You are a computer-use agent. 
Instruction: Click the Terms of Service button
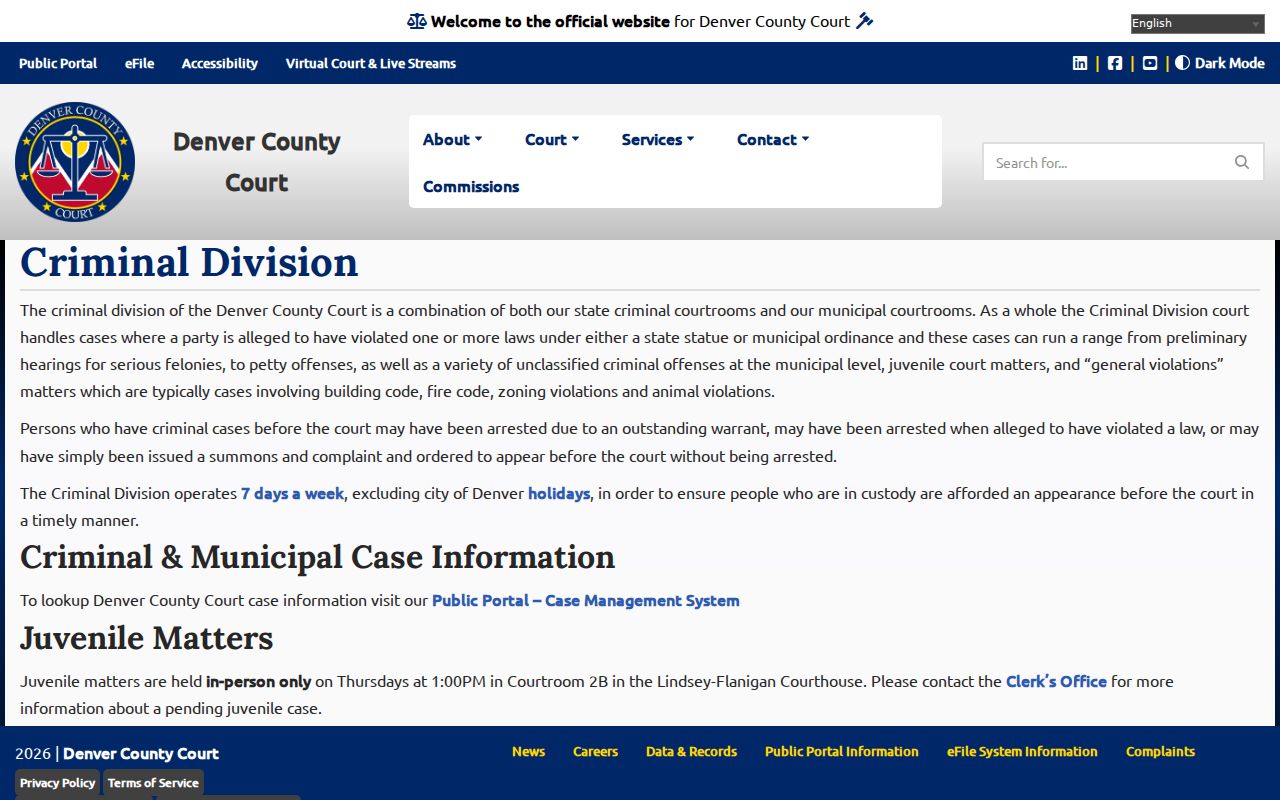153,783
